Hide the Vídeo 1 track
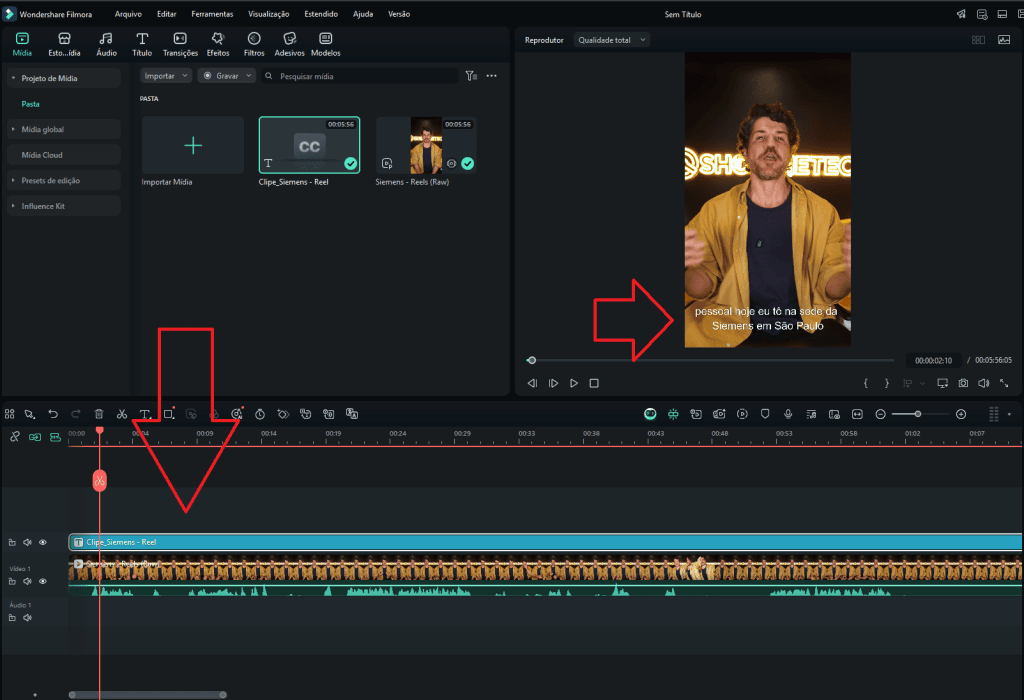 coord(42,581)
